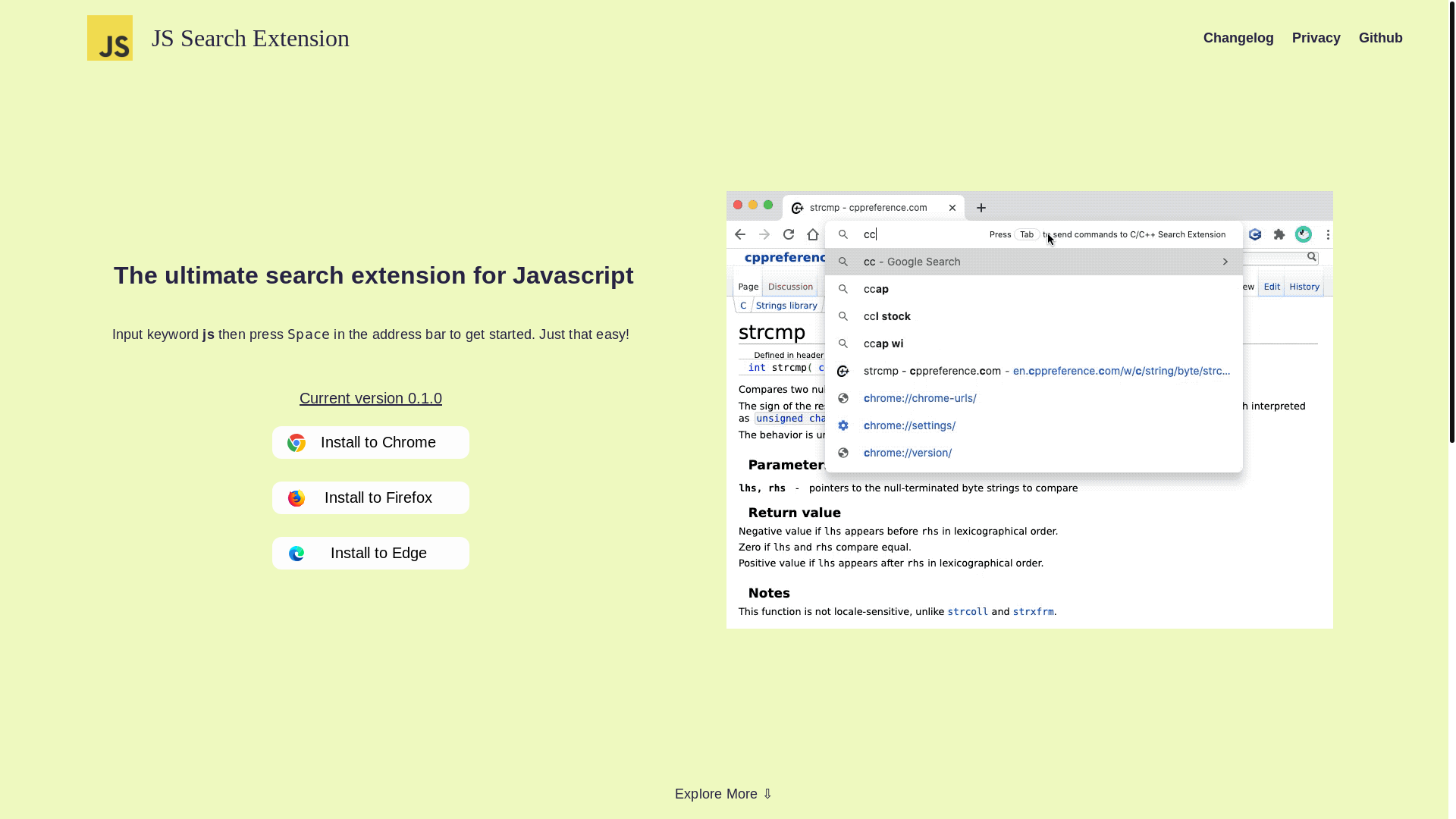Click the green profile avatar icon in demo
1456x819 pixels.
click(1304, 234)
